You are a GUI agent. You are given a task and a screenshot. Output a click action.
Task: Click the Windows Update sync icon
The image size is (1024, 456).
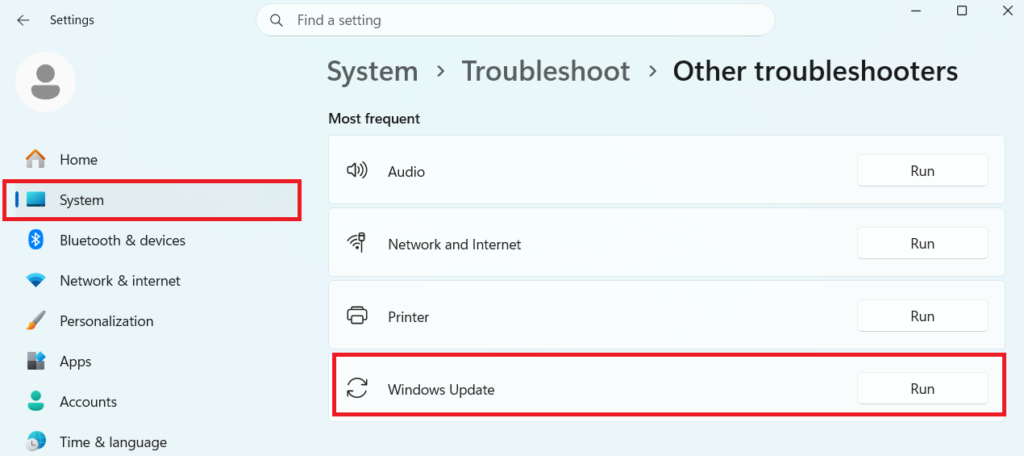[357, 389]
